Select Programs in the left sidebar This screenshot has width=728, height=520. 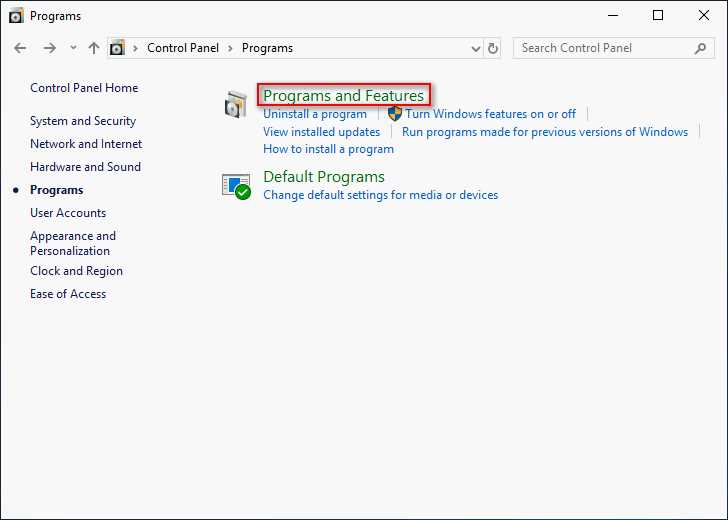(x=57, y=190)
